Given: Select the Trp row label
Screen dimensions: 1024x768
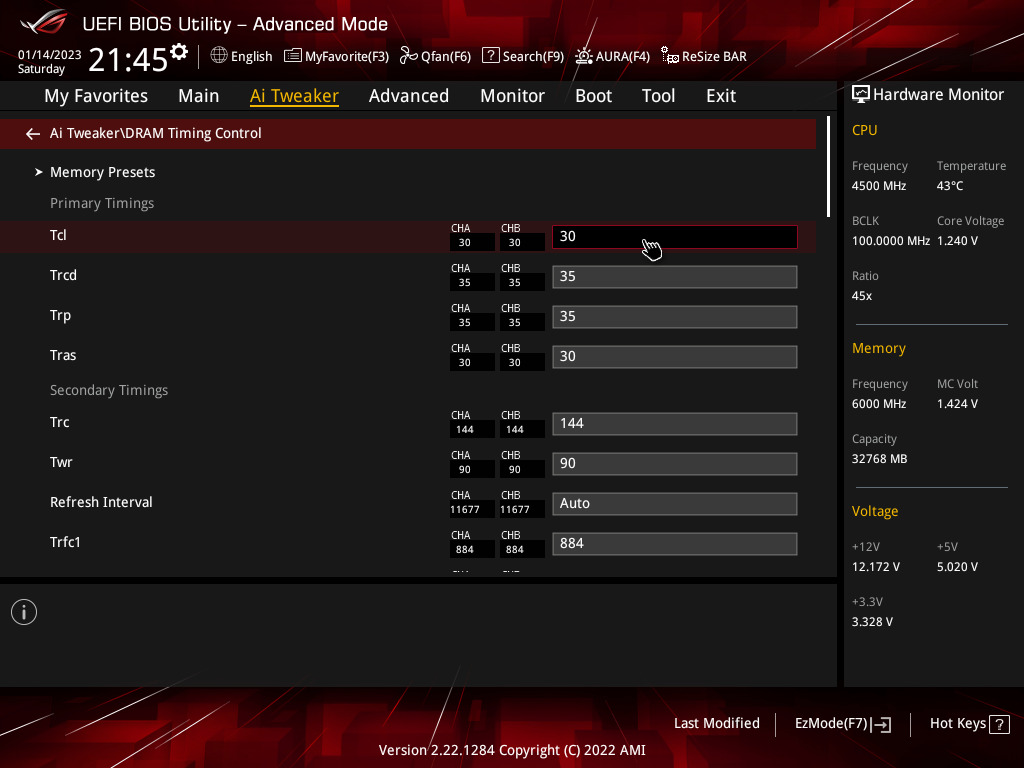Looking at the screenshot, I should [x=60, y=315].
